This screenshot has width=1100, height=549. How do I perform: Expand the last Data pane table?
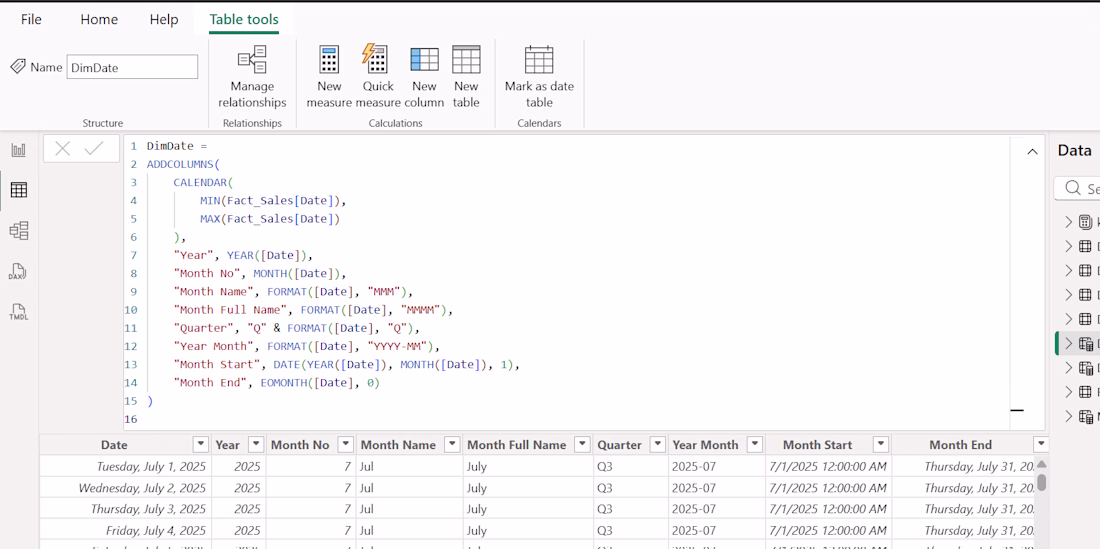pos(1068,416)
